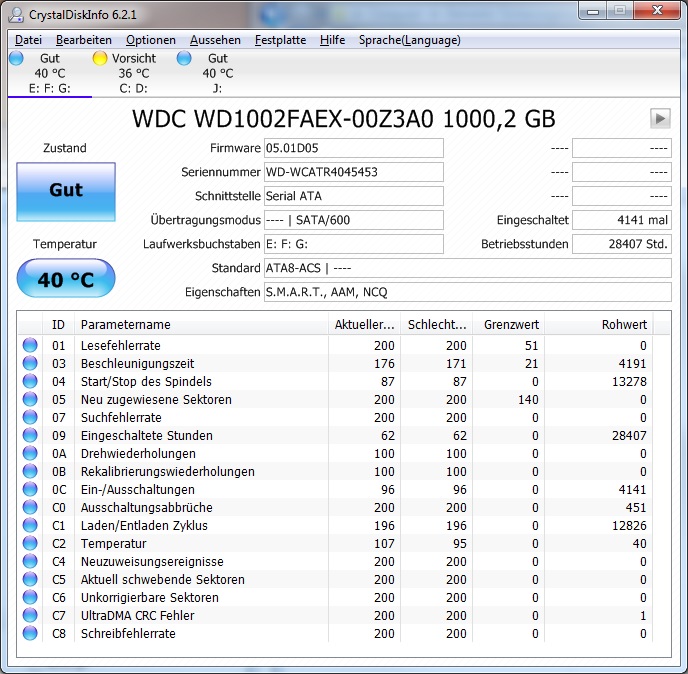Viewport: 688px width, 674px height.
Task: Click status icon of Lesefehlerrate row
Action: 30,345
